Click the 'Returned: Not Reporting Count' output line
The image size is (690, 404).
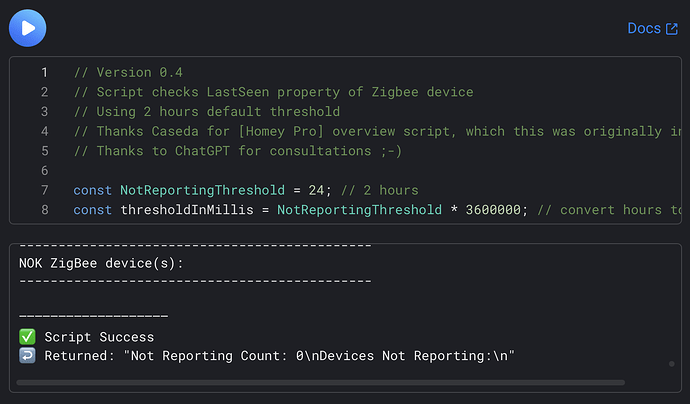pyautogui.click(x=279, y=356)
